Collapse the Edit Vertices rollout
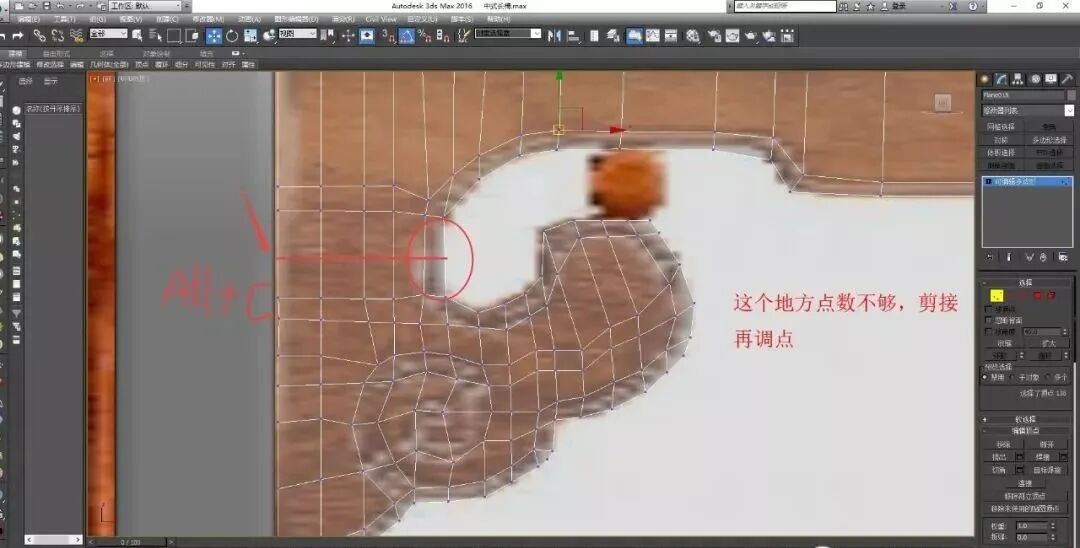Screen dimensions: 1080x548 pos(1026,430)
